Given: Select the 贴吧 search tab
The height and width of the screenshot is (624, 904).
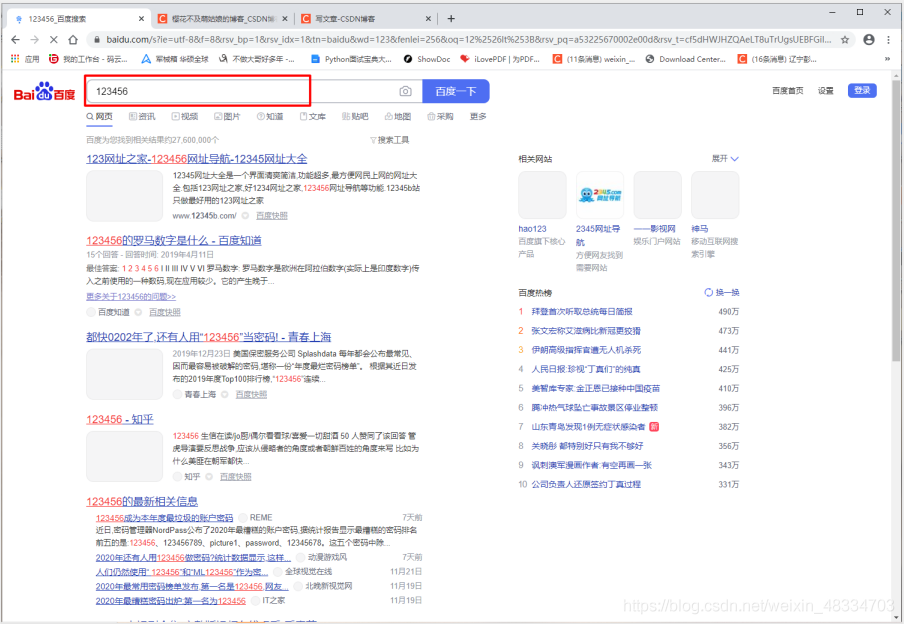Looking at the screenshot, I should pyautogui.click(x=355, y=116).
